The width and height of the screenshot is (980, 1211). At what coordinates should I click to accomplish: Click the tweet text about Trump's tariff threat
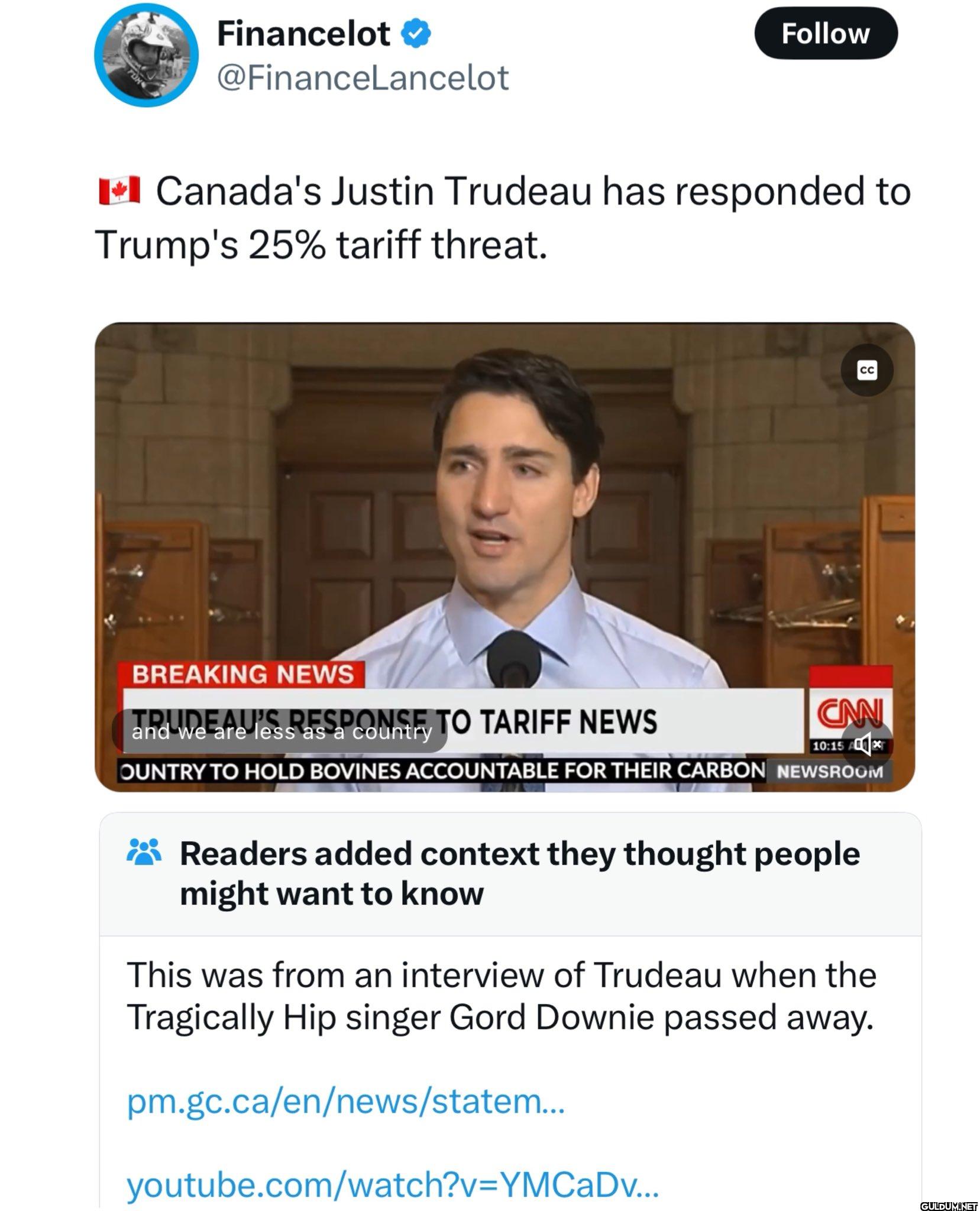tap(503, 218)
